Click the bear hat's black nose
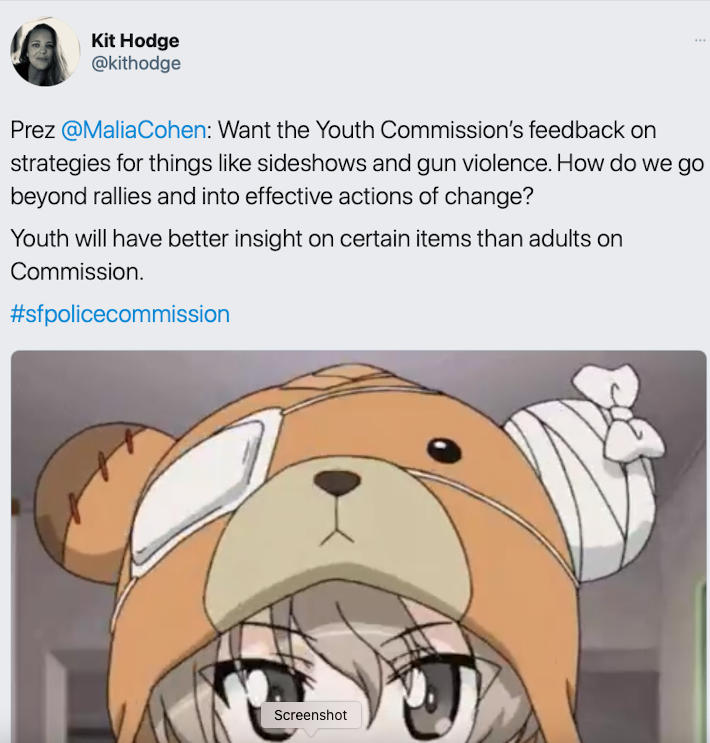Screen dimensions: 710x743 (x=337, y=483)
